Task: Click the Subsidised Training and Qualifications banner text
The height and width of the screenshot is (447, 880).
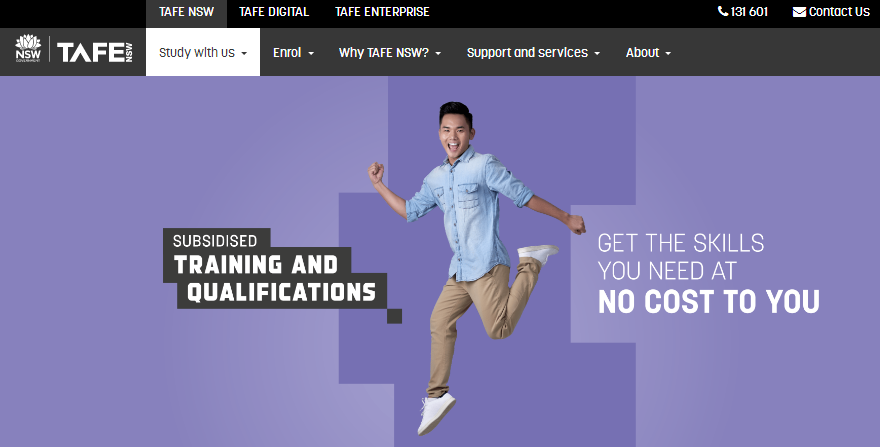Action: tap(275, 268)
